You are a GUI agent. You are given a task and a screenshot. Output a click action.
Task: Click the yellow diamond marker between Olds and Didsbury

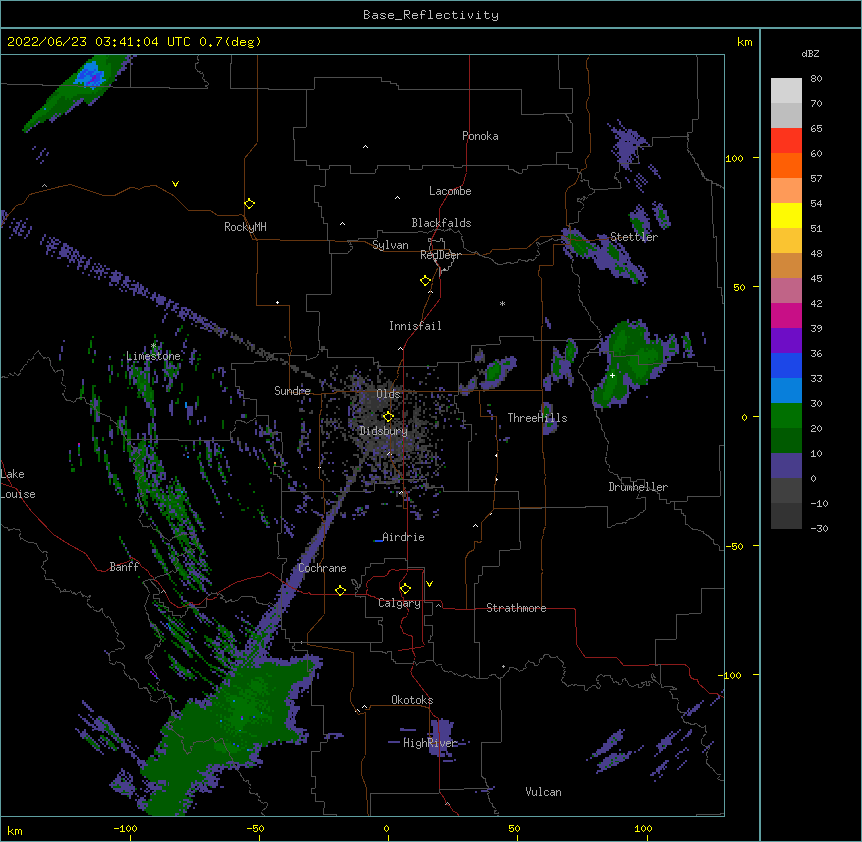(x=388, y=416)
